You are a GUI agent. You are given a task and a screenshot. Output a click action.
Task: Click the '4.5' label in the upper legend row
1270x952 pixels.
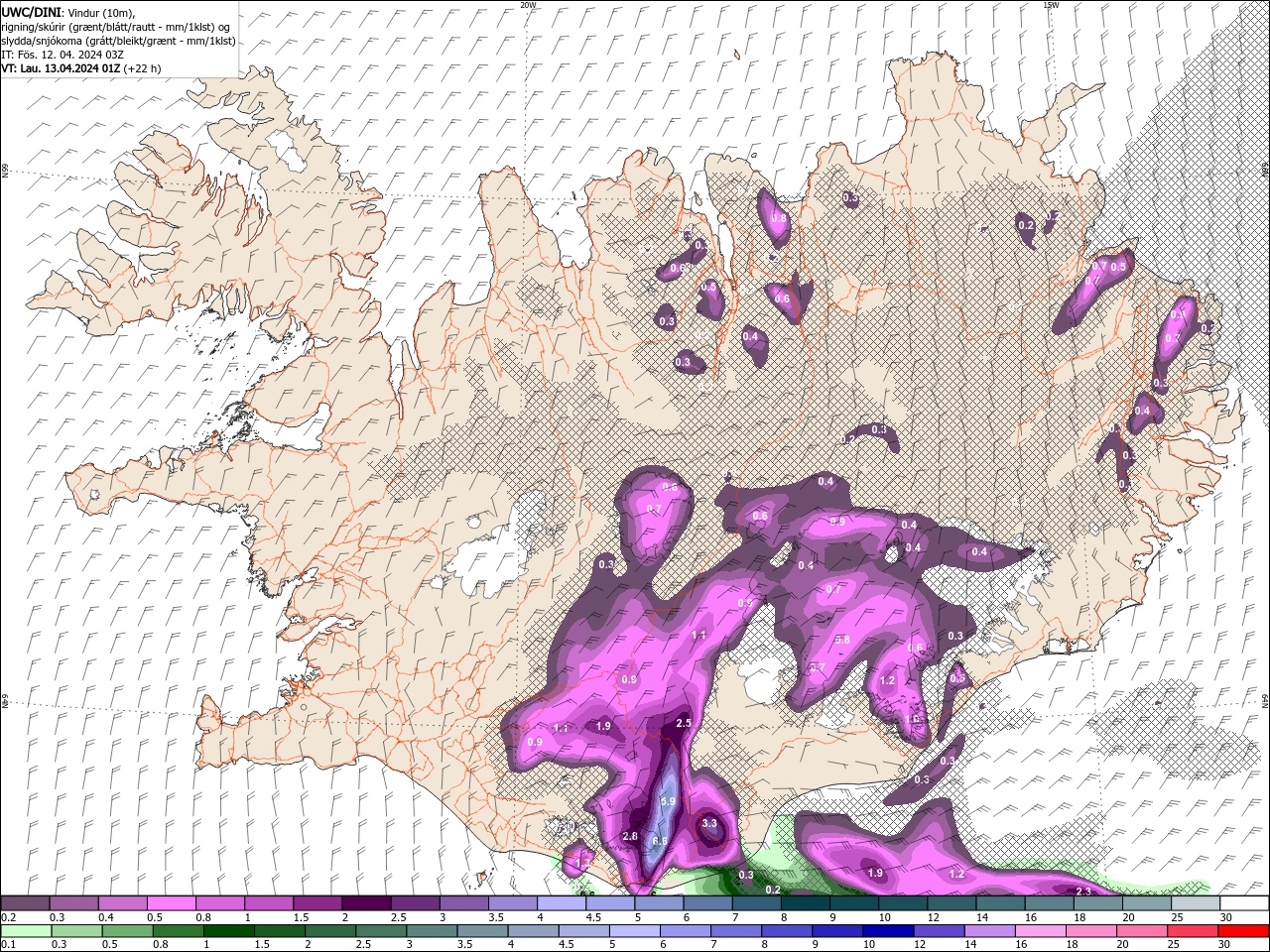coord(593,917)
